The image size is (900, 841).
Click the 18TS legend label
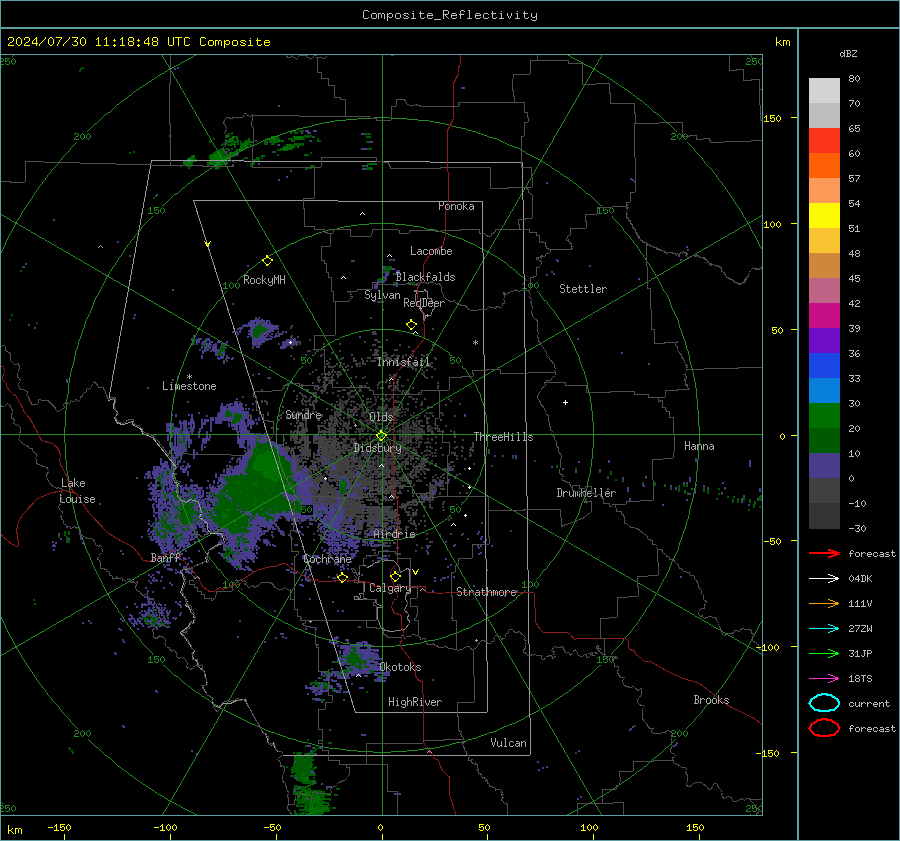pyautogui.click(x=860, y=679)
